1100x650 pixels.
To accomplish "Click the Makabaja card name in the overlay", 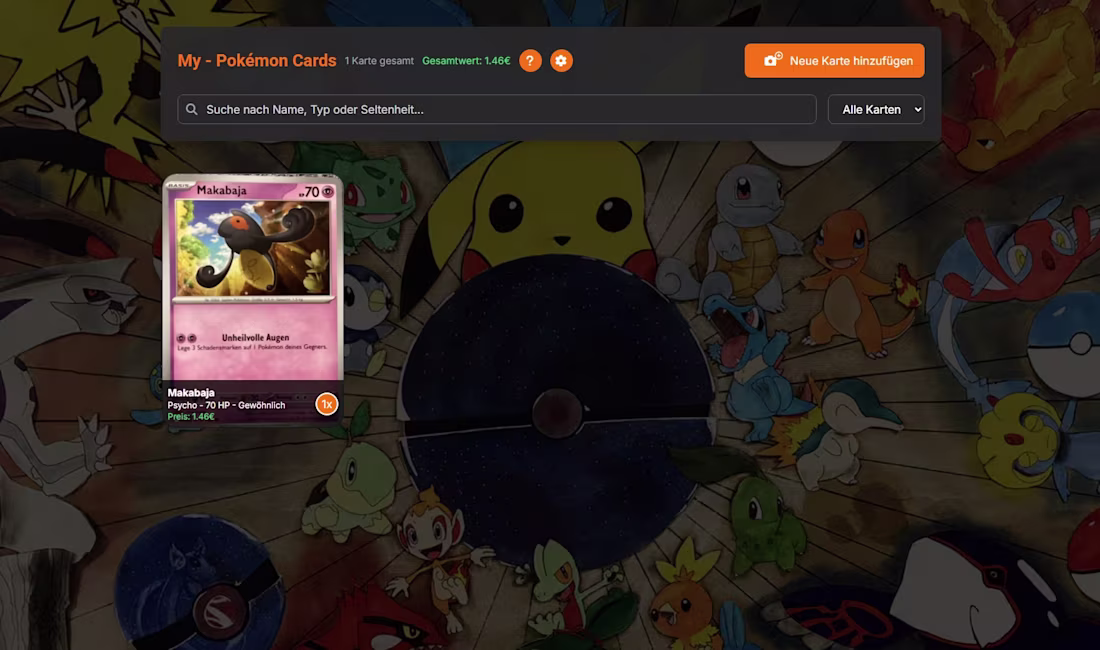I will click(190, 392).
